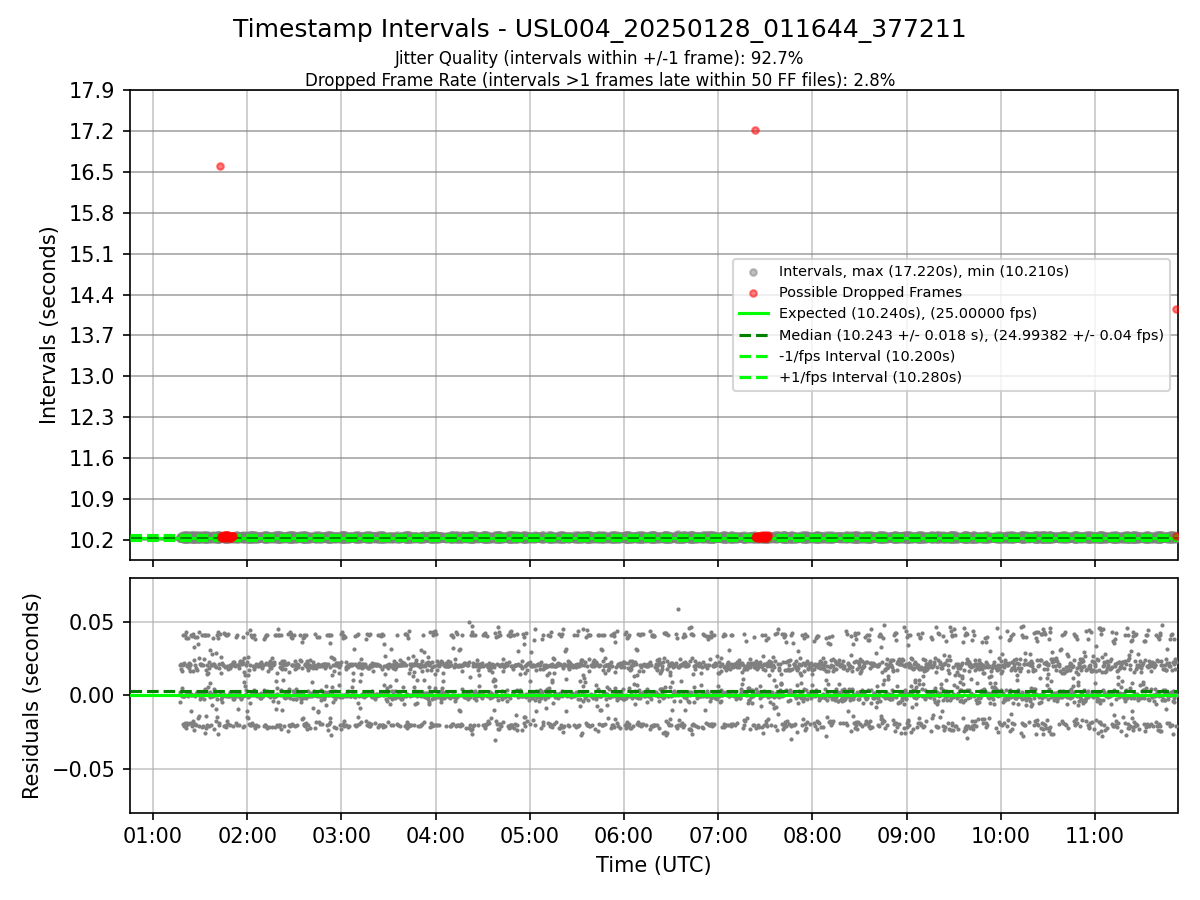Click the 'Time (UTC)' x-axis label
The width and height of the screenshot is (1200, 900).
point(654,865)
